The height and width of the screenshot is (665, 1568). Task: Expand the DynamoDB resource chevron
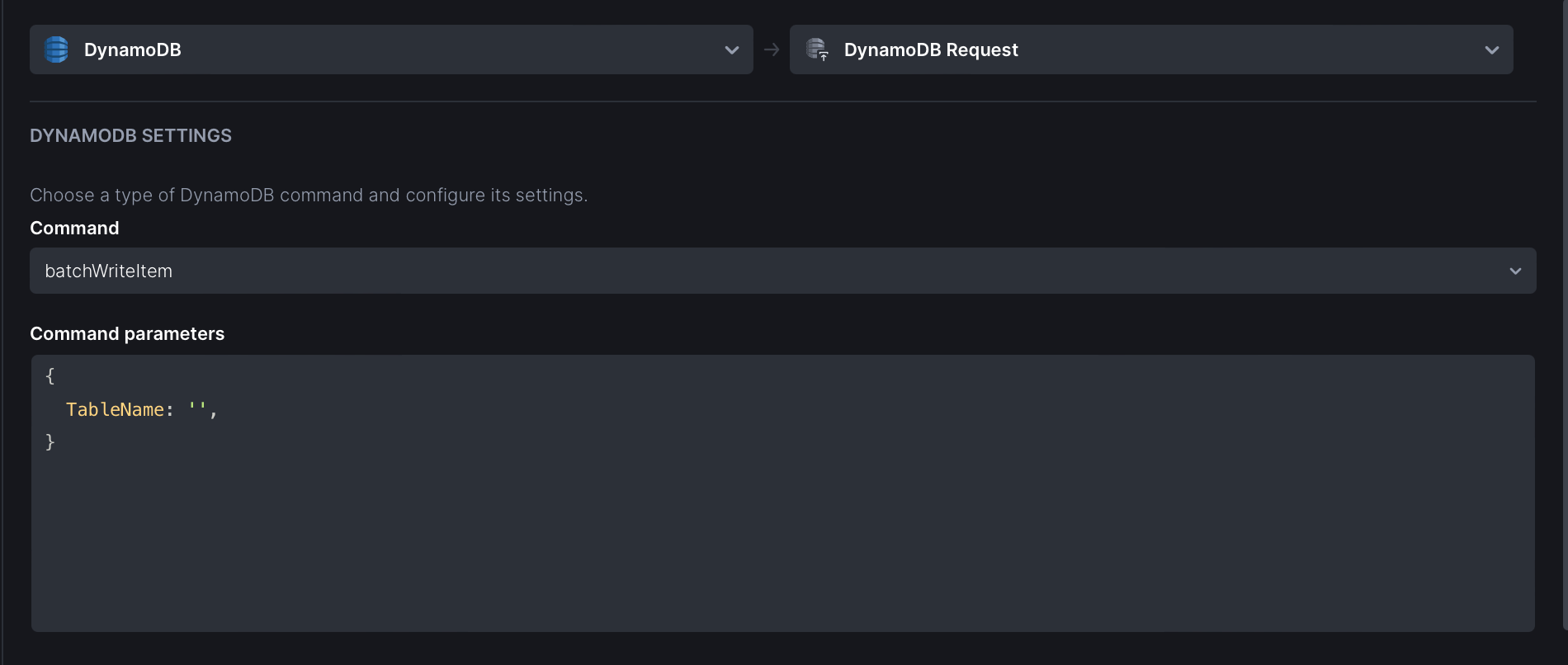[x=732, y=50]
